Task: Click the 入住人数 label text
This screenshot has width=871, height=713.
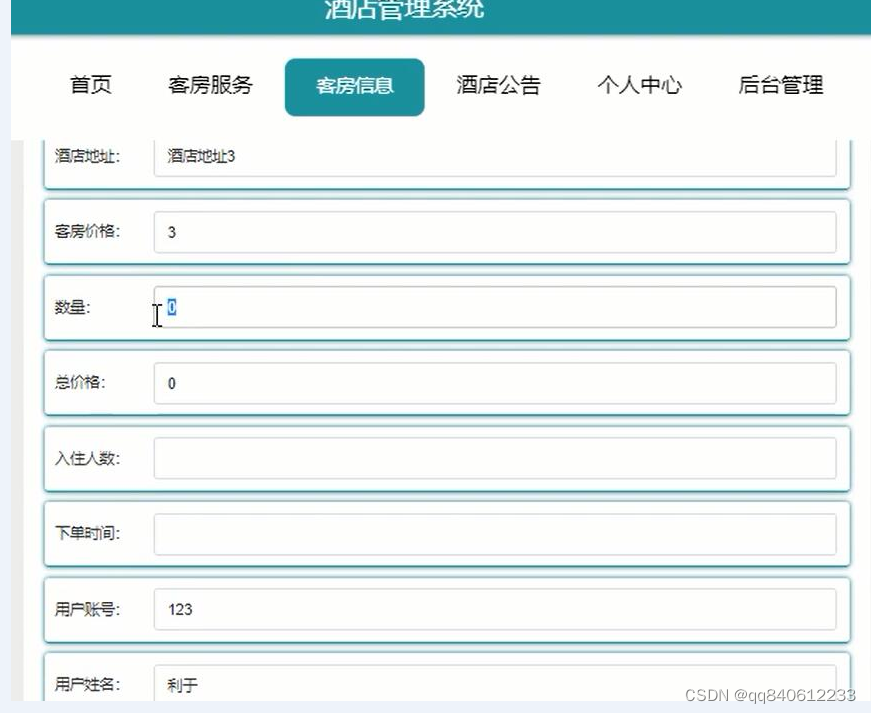Action: [87, 458]
